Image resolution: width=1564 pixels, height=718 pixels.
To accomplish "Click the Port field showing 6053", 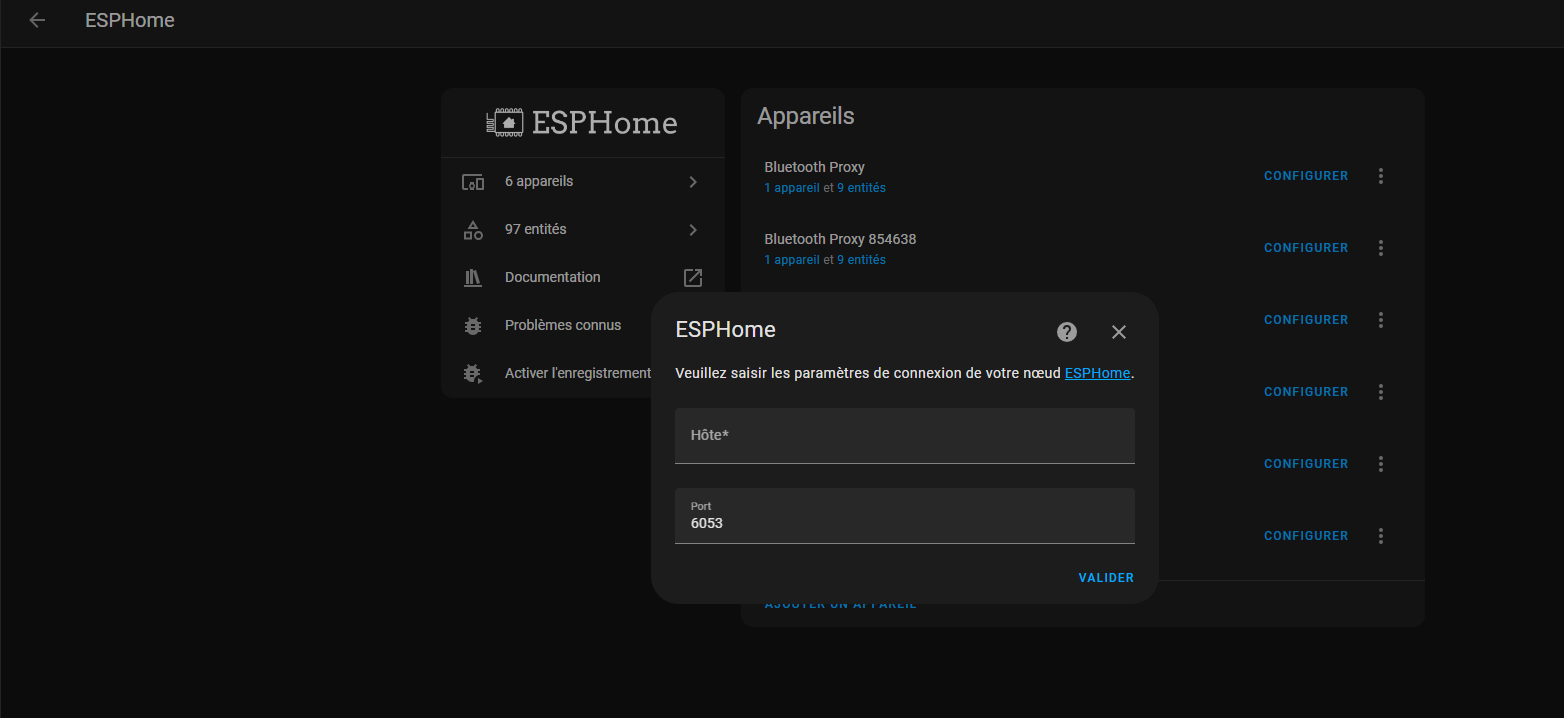I will pos(905,516).
